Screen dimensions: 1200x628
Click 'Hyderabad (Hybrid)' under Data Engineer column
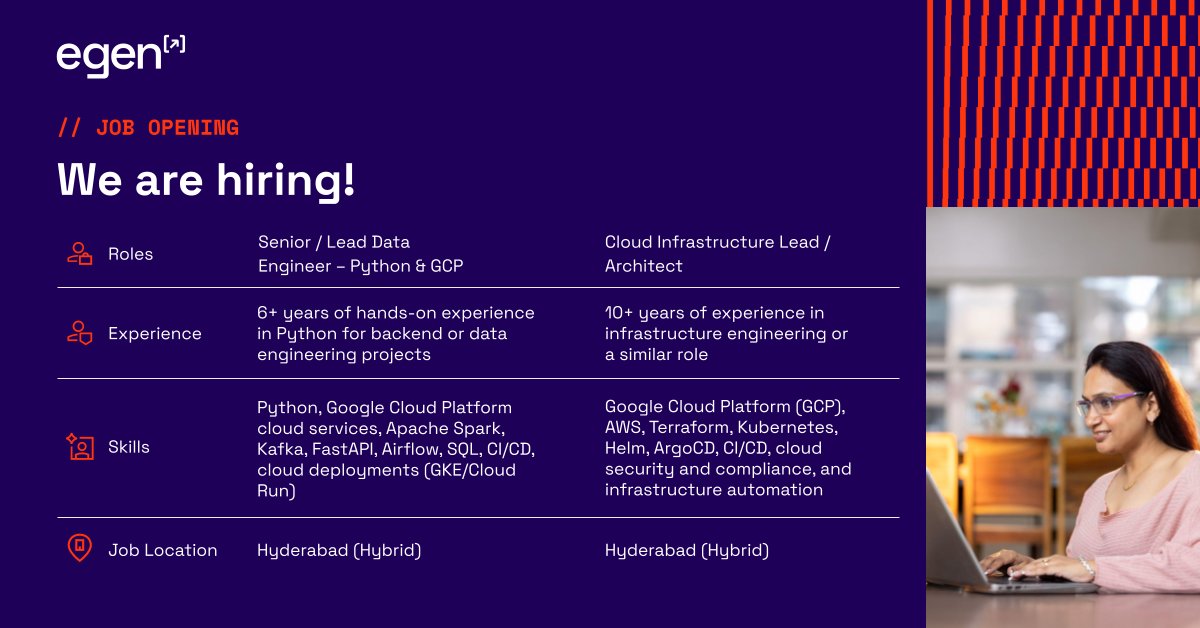(339, 550)
